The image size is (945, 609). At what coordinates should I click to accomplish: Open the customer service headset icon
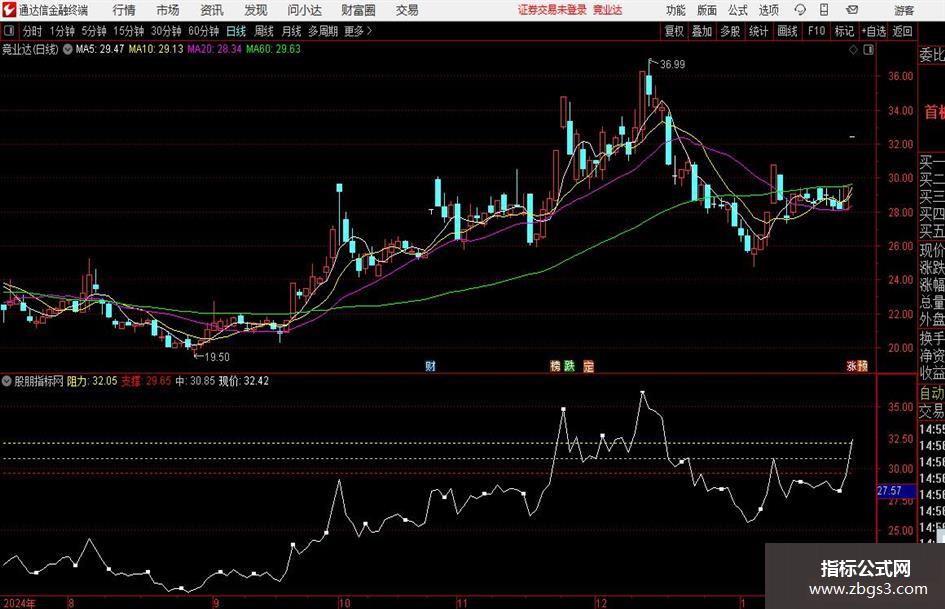click(800, 10)
